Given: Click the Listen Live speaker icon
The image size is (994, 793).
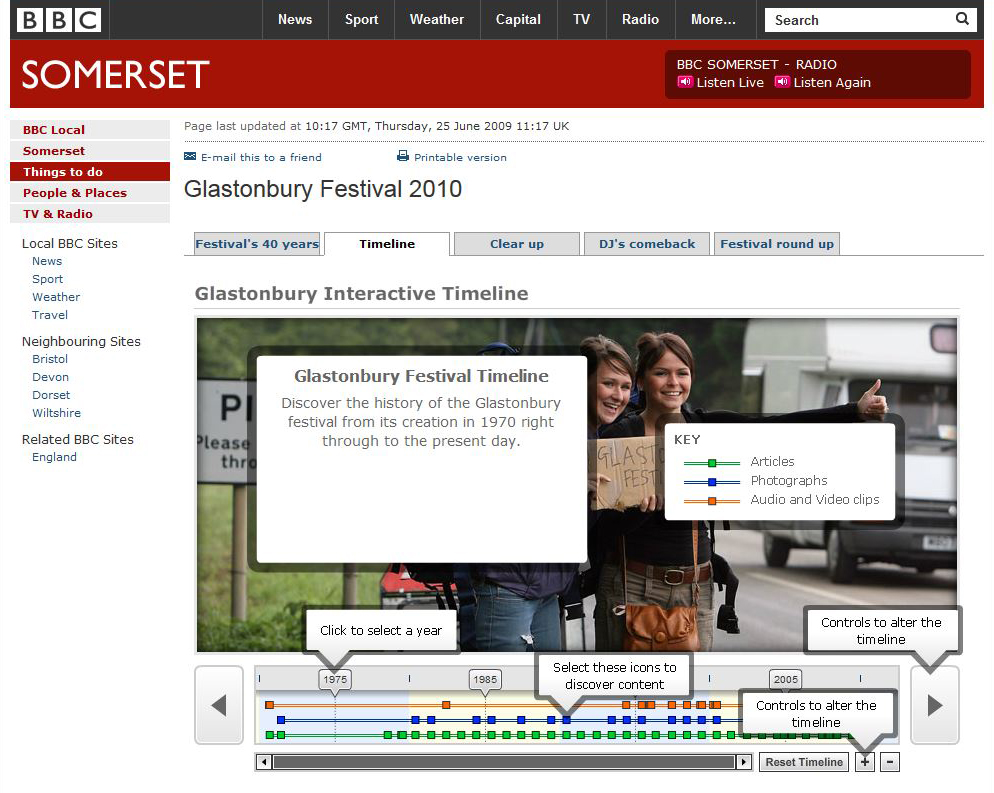Looking at the screenshot, I should (x=685, y=82).
